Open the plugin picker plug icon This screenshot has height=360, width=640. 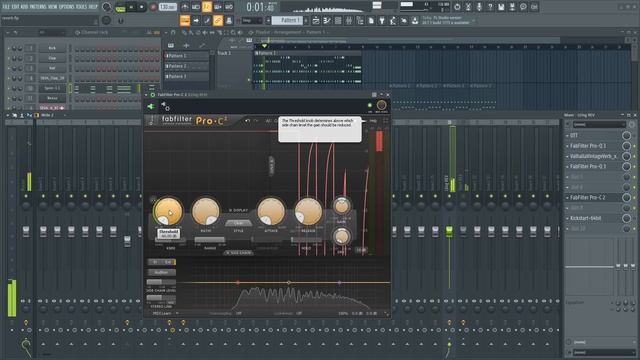click(382, 20)
